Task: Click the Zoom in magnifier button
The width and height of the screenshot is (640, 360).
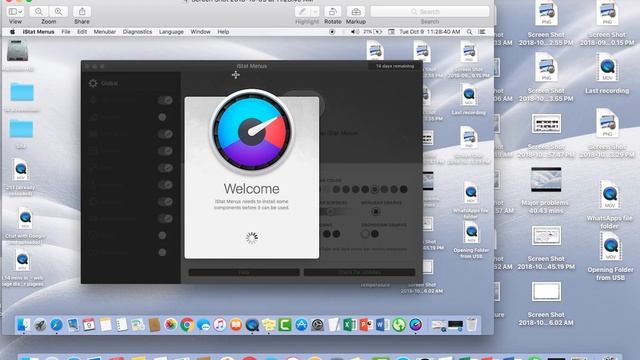Action: 58,12
